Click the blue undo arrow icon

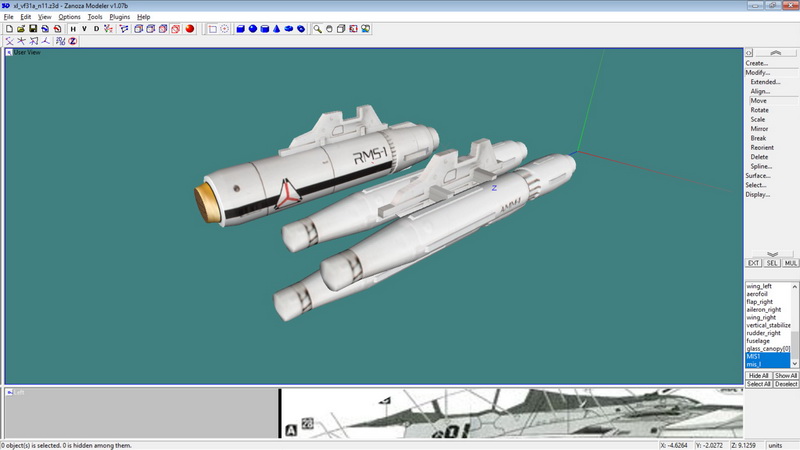tap(45, 29)
